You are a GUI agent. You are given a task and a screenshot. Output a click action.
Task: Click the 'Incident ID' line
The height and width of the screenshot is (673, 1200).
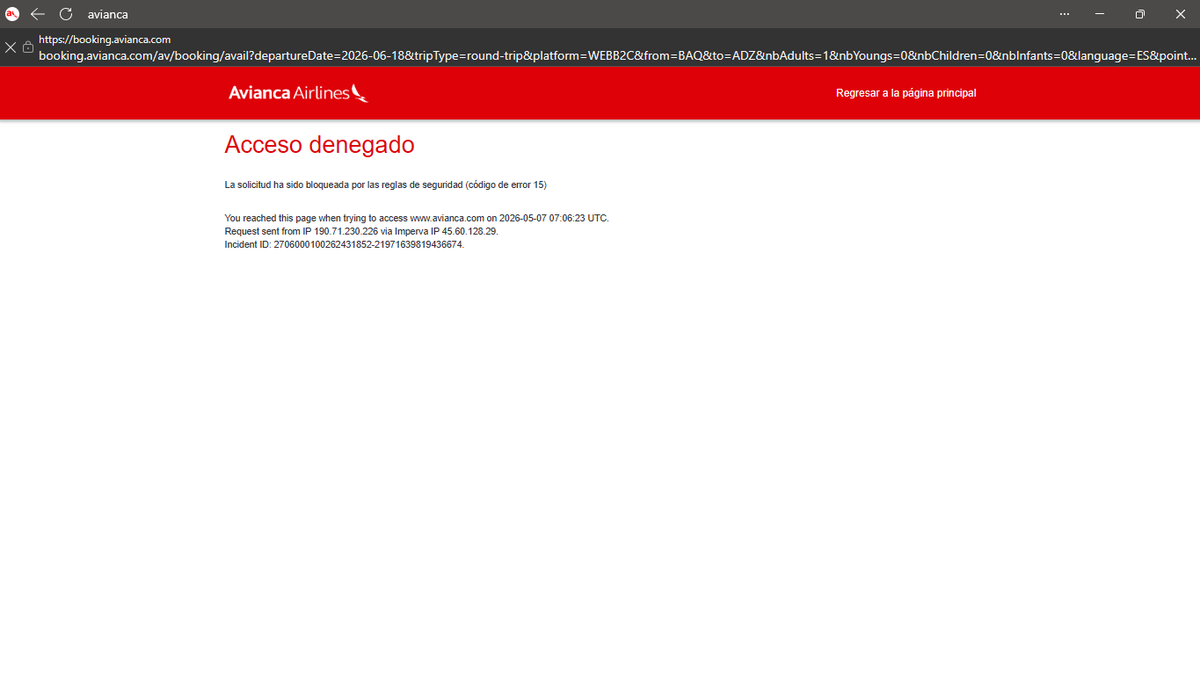click(x=344, y=244)
